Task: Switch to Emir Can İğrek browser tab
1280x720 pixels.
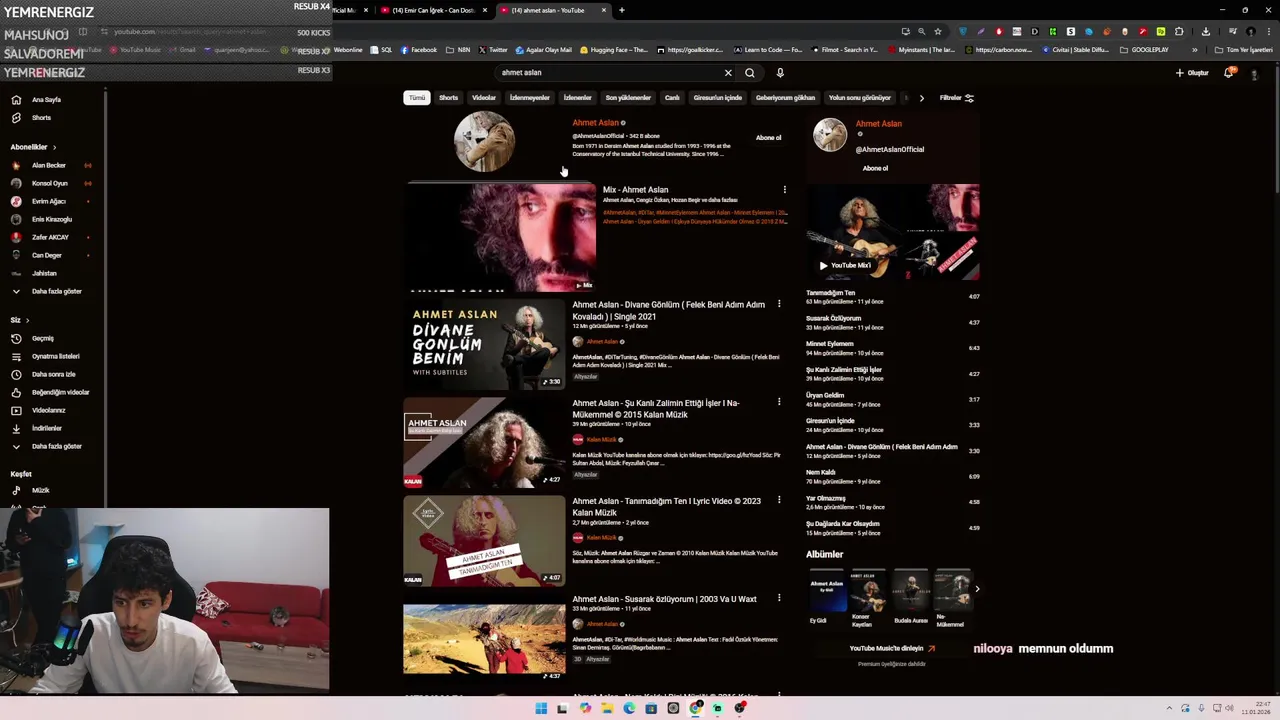Action: coord(433,10)
